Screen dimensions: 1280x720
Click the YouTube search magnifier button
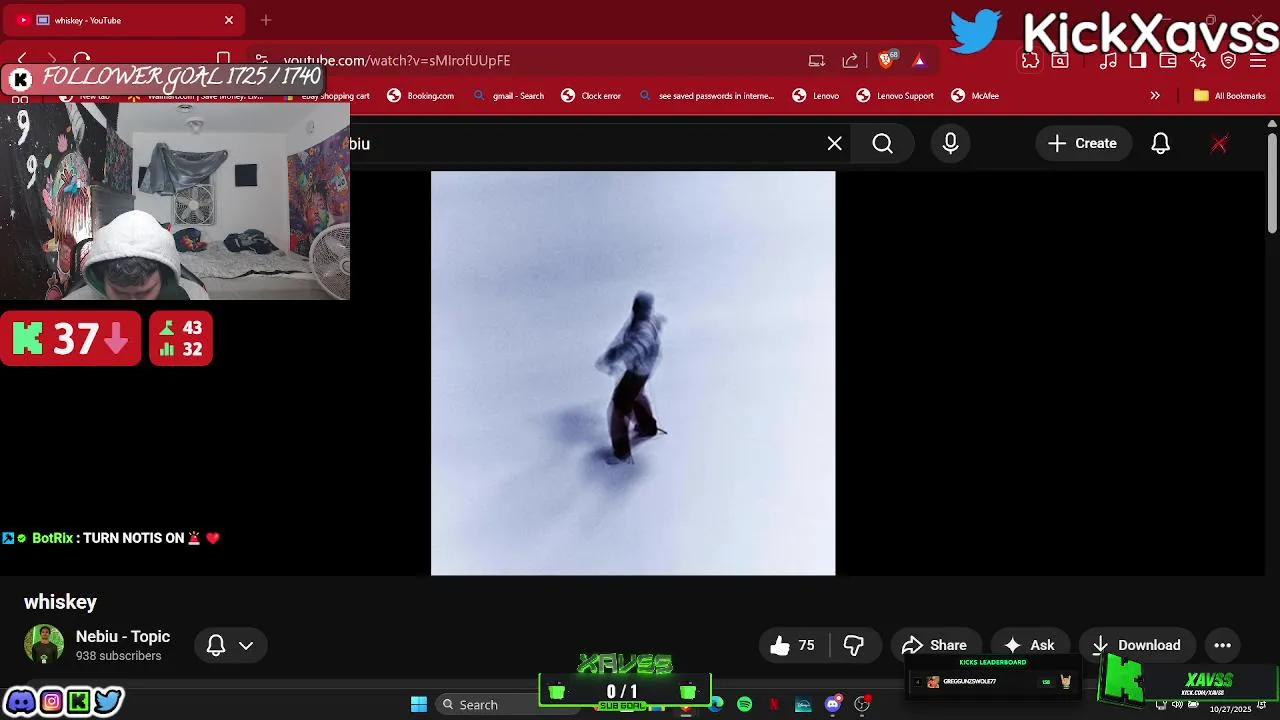[882, 144]
